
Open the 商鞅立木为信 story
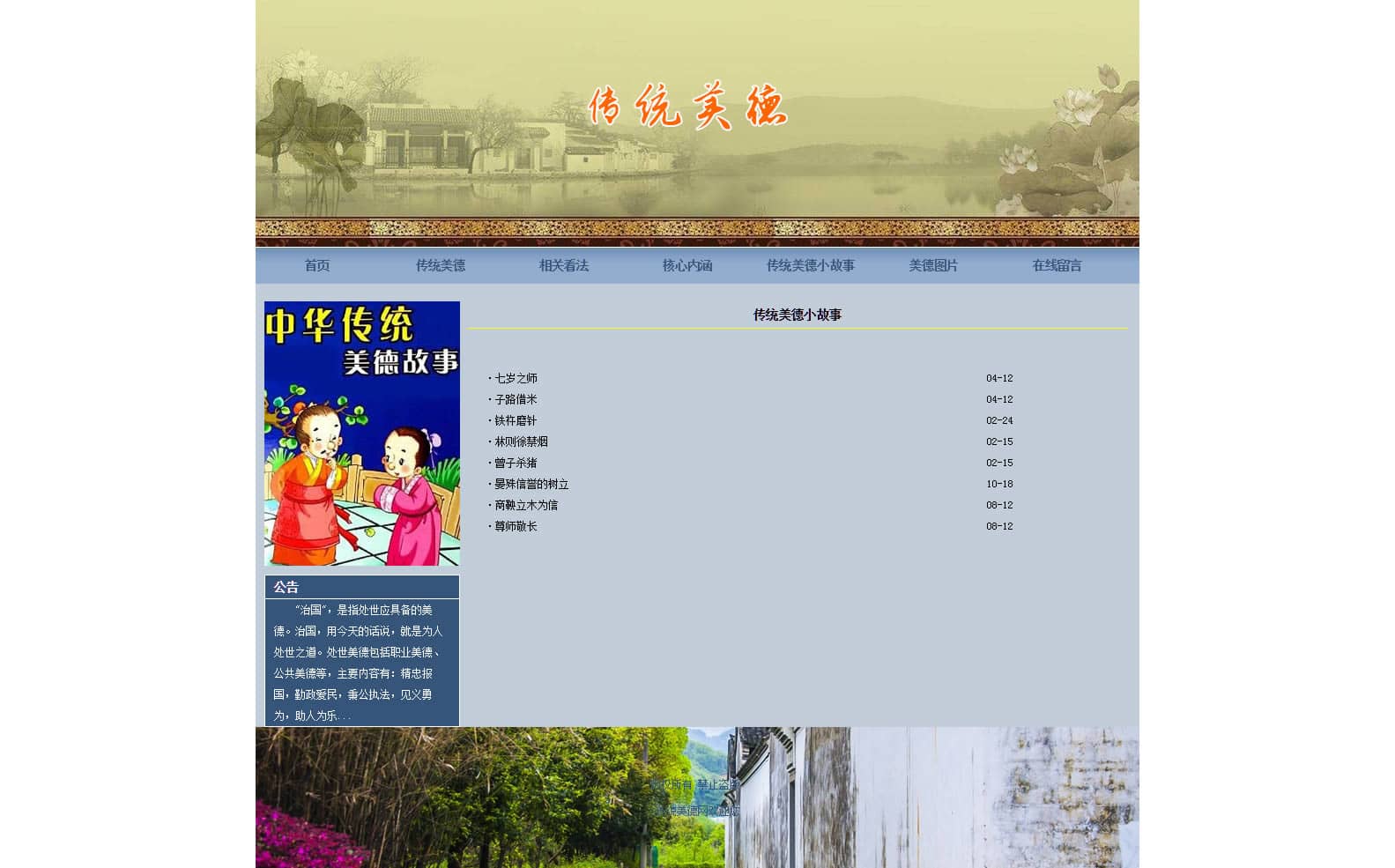526,505
